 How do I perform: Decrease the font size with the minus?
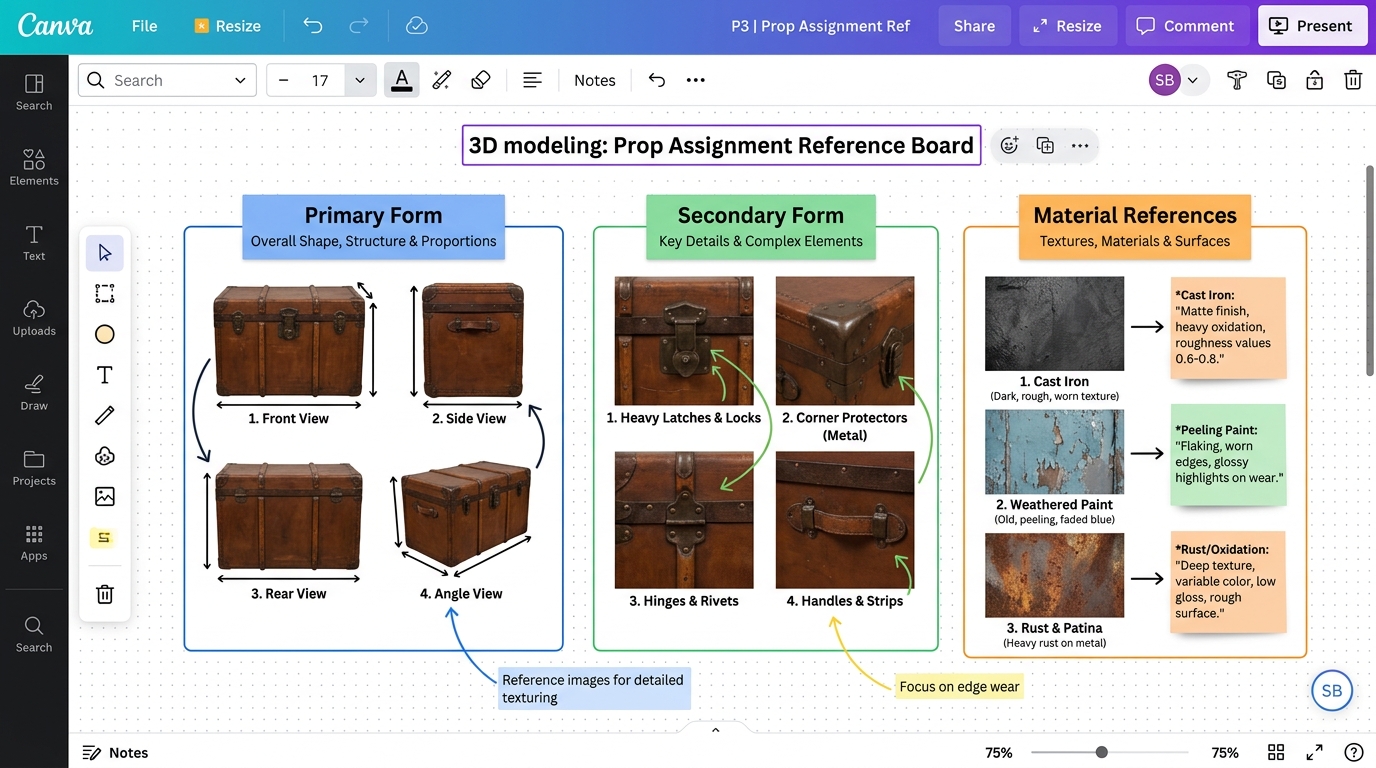(284, 80)
